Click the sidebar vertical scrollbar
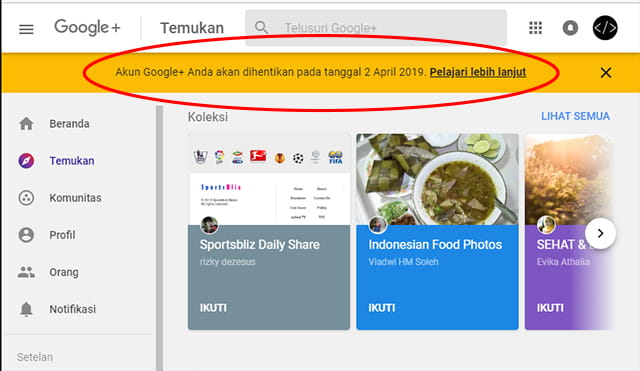Screen dimensions: 640x371 160,238
